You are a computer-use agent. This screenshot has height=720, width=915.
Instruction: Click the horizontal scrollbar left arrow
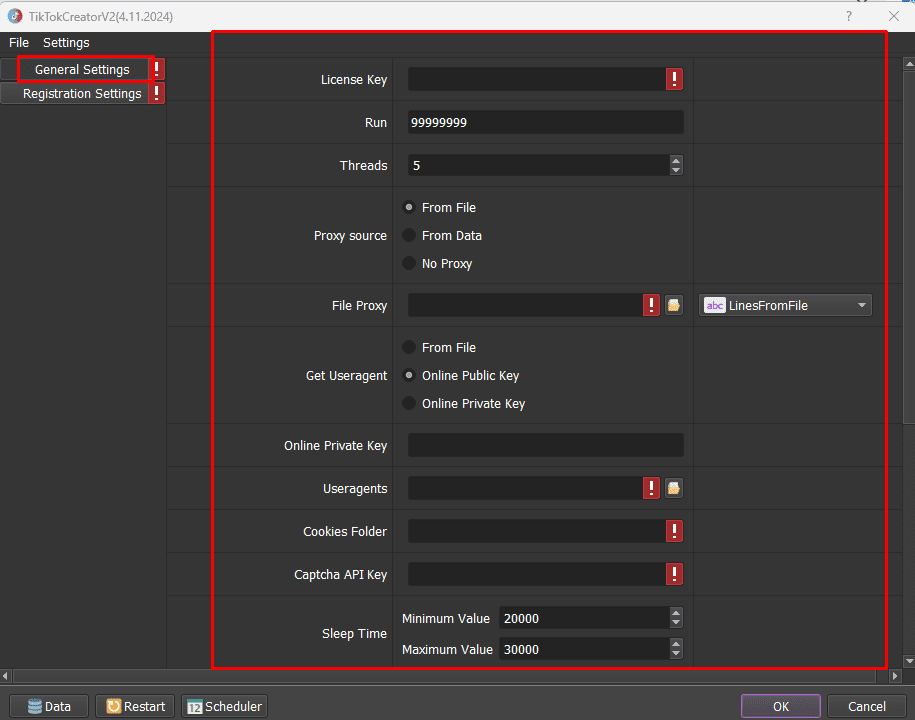[x=6, y=676]
